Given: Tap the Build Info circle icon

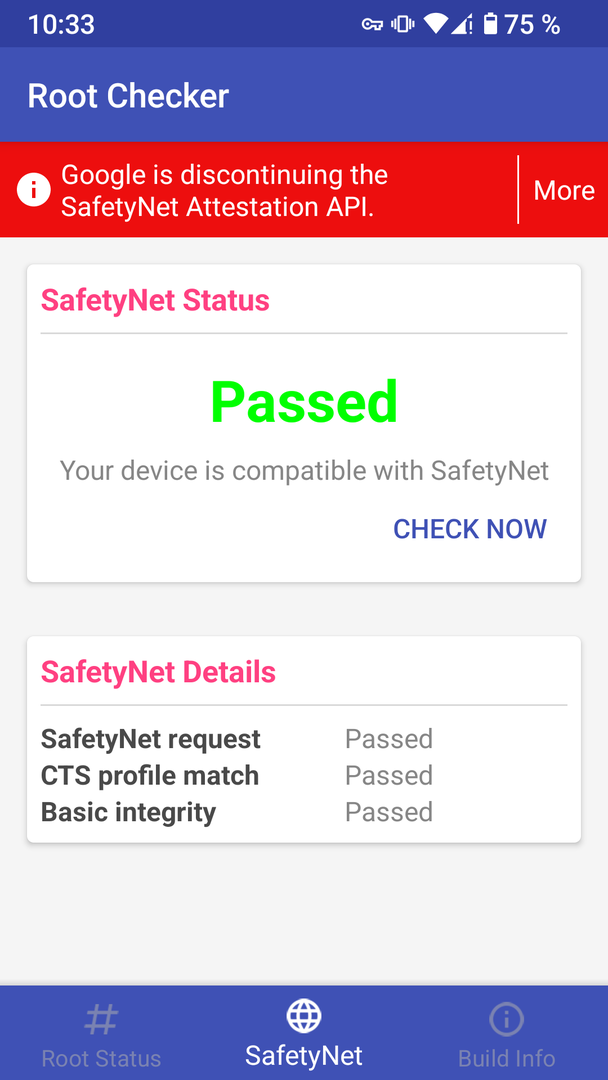Looking at the screenshot, I should 506,1019.
